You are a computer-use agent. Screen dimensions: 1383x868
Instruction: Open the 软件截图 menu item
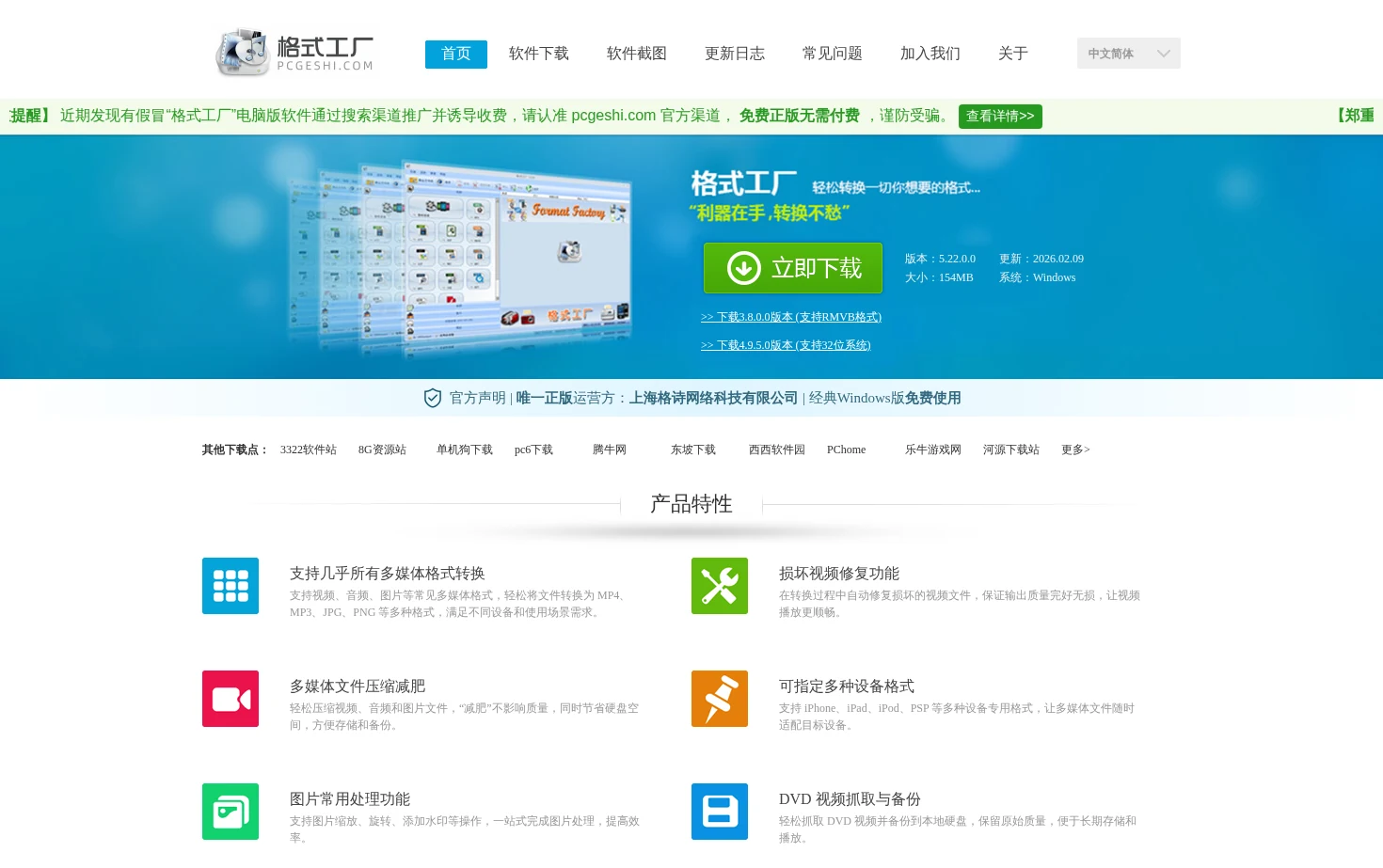[x=637, y=54]
